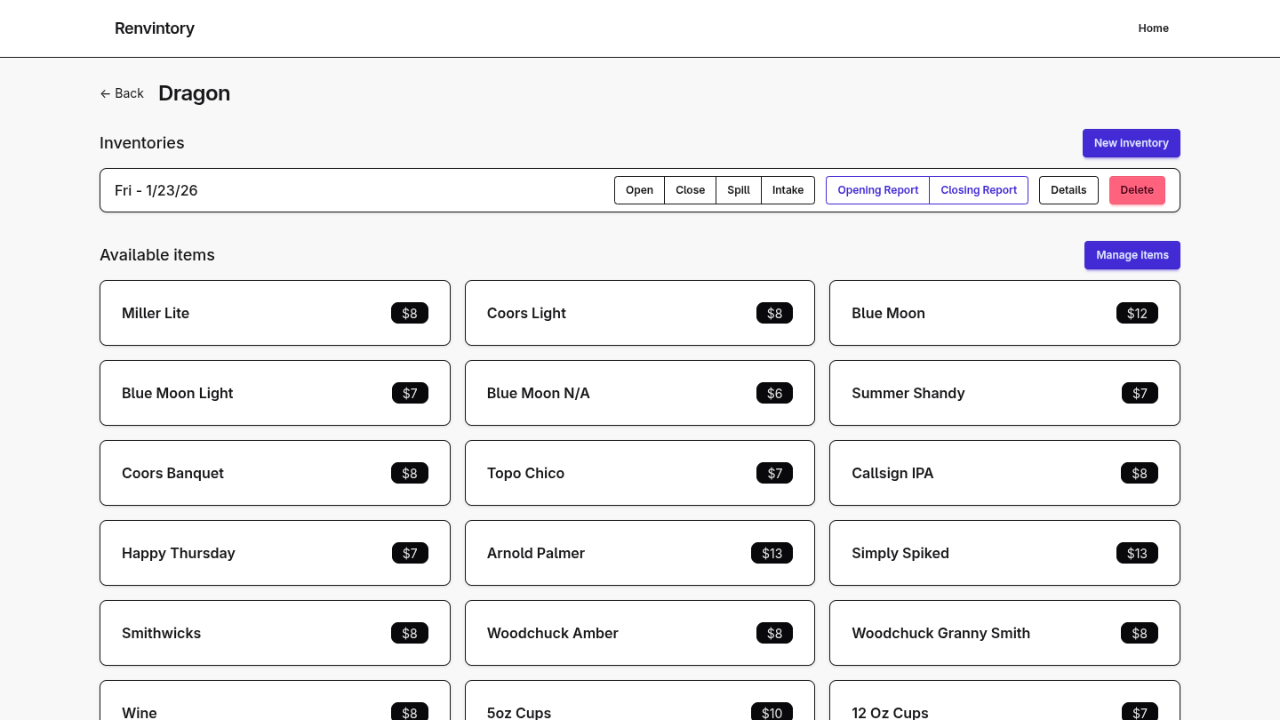The height and width of the screenshot is (720, 1280).
Task: Select Open count for Fri 1/23/26
Action: coord(639,190)
